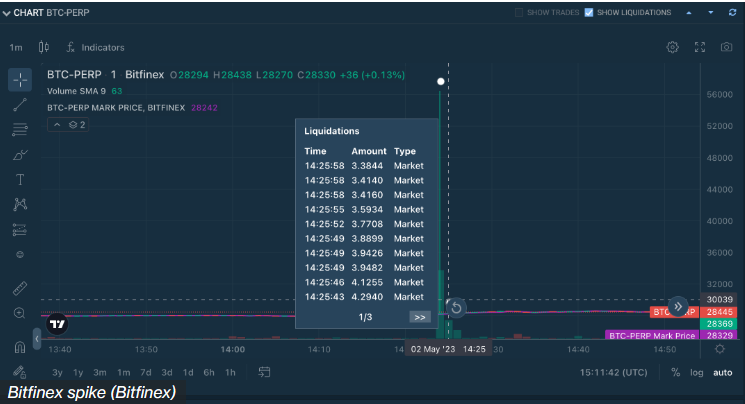The height and width of the screenshot is (404, 745).
Task: Move chart panel up
Action: tap(689, 13)
